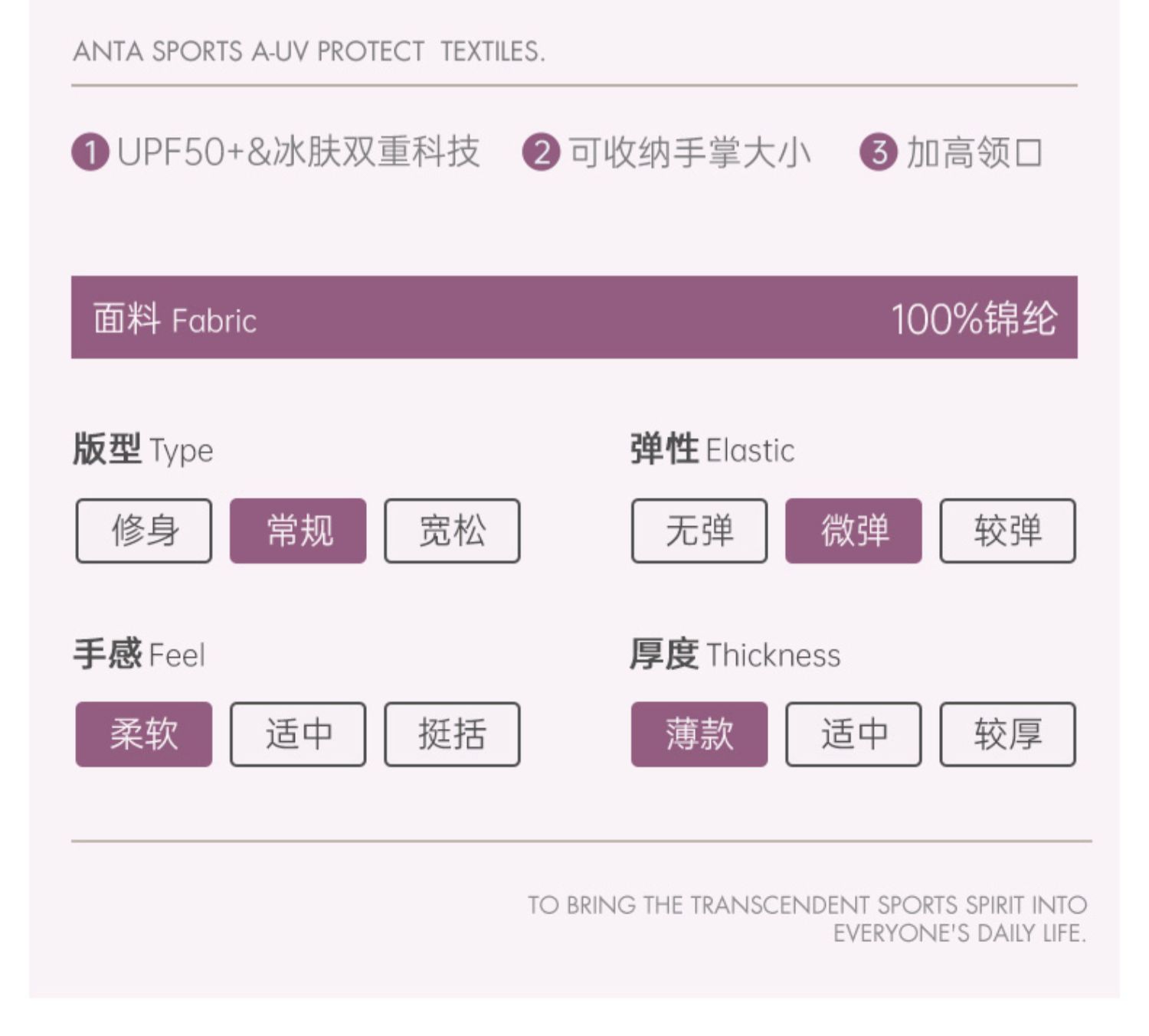This screenshot has width=1149, height=1036.
Task: Click the numbered circle 3 icon
Action: (x=879, y=152)
